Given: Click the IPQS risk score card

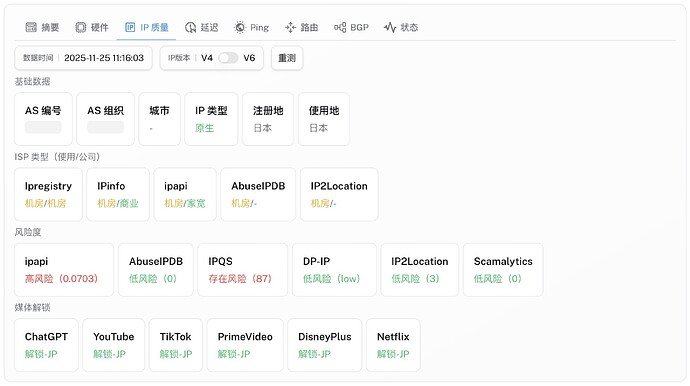Looking at the screenshot, I should [242, 270].
